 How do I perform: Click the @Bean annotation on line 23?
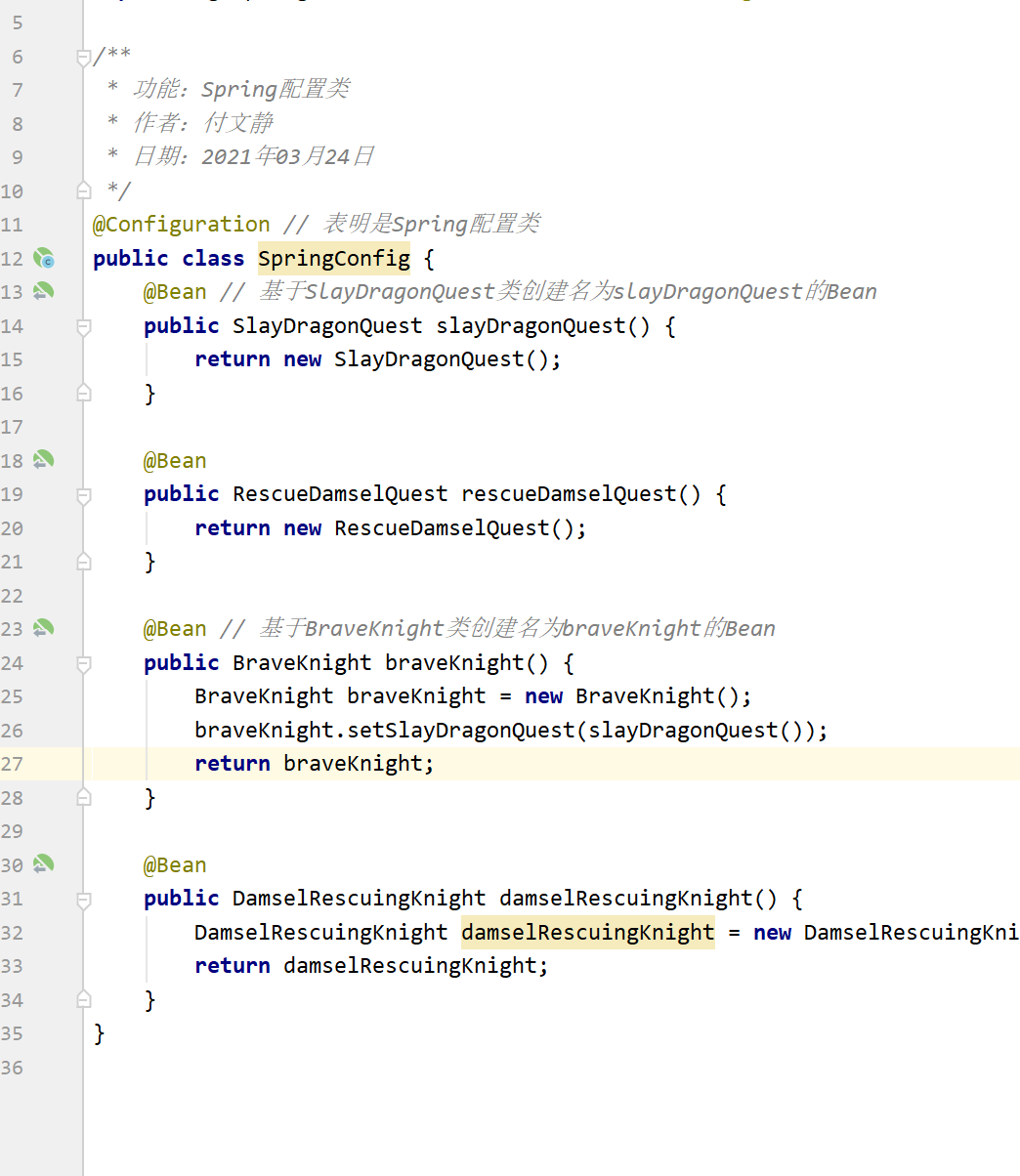tap(175, 629)
